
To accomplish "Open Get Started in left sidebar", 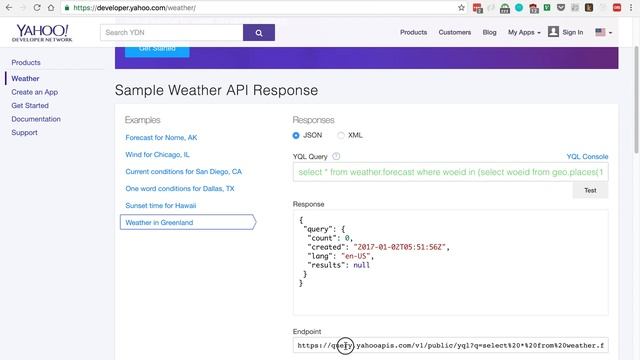I will click(x=30, y=105).
